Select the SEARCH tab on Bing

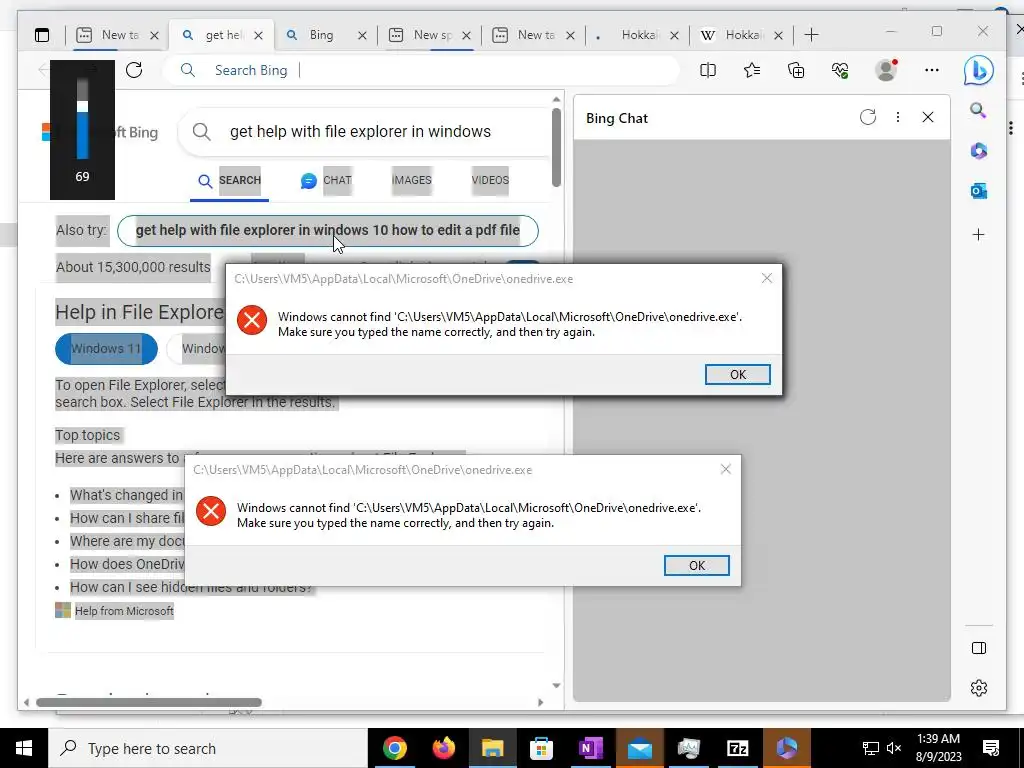tap(229, 180)
